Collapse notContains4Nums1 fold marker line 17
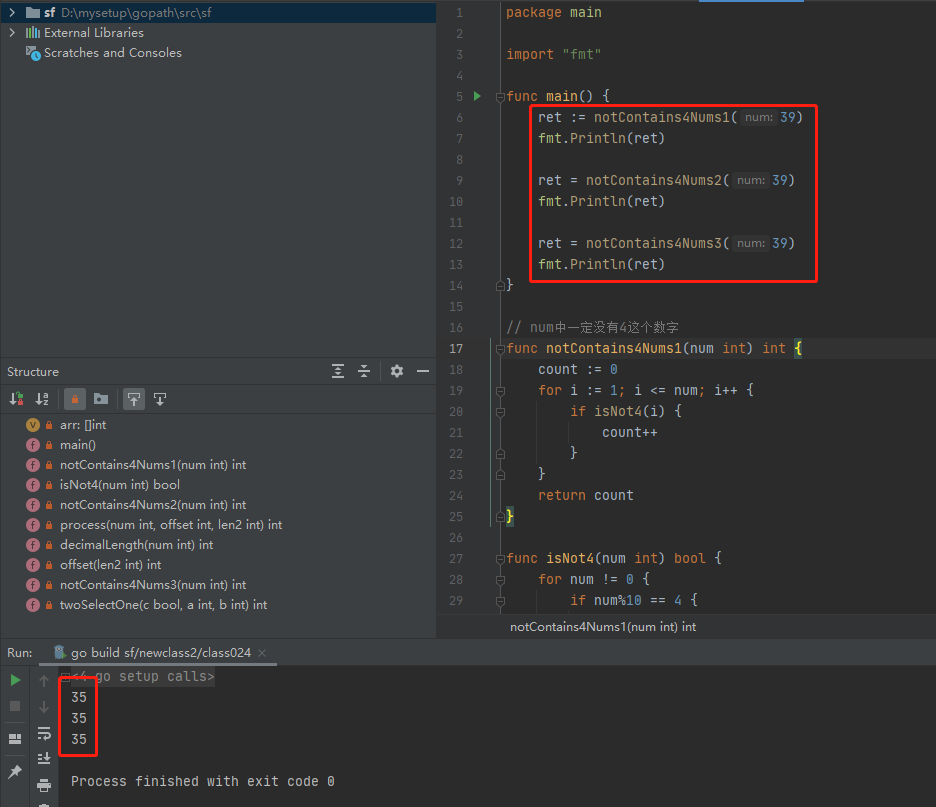The image size is (936, 807). click(500, 349)
